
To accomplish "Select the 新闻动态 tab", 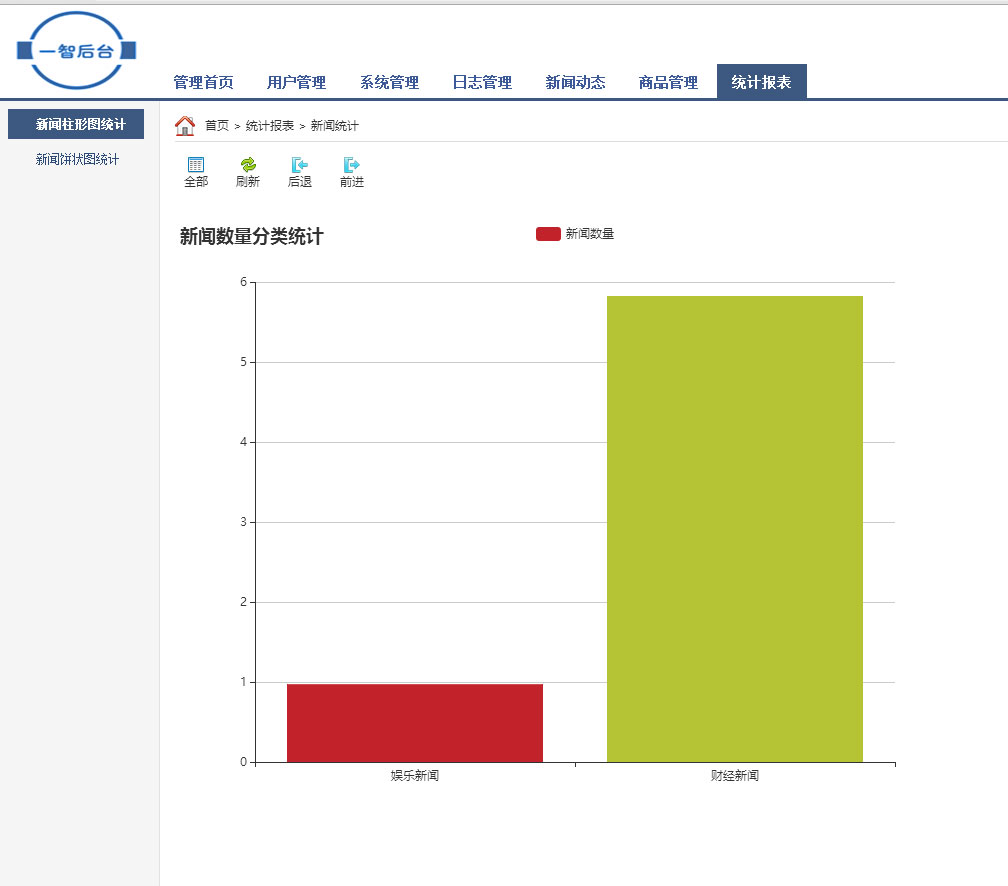I will 575,83.
